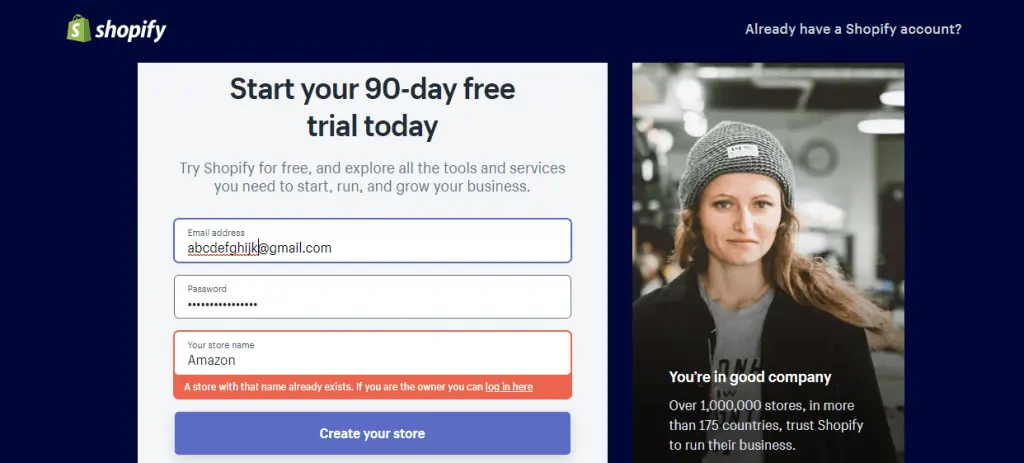Follow the "log in here" link

pyautogui.click(x=509, y=387)
